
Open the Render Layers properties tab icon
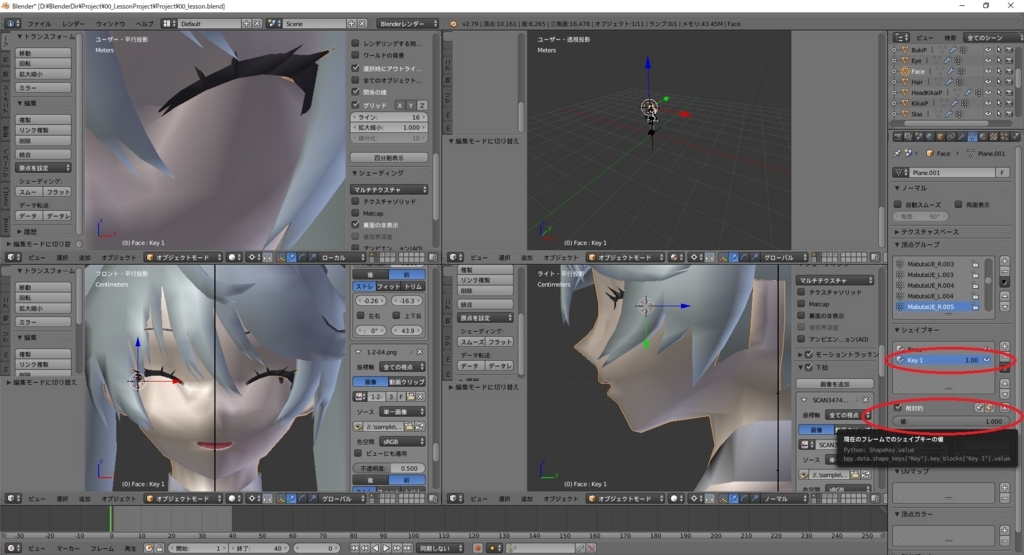pyautogui.click(x=908, y=136)
